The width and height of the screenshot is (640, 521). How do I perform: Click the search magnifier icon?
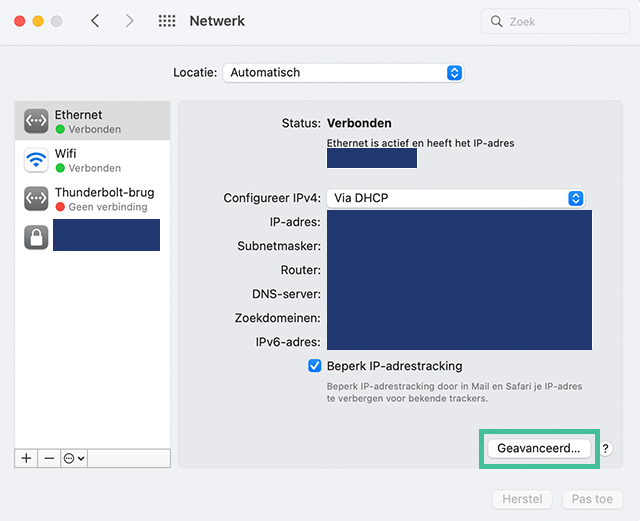[496, 21]
